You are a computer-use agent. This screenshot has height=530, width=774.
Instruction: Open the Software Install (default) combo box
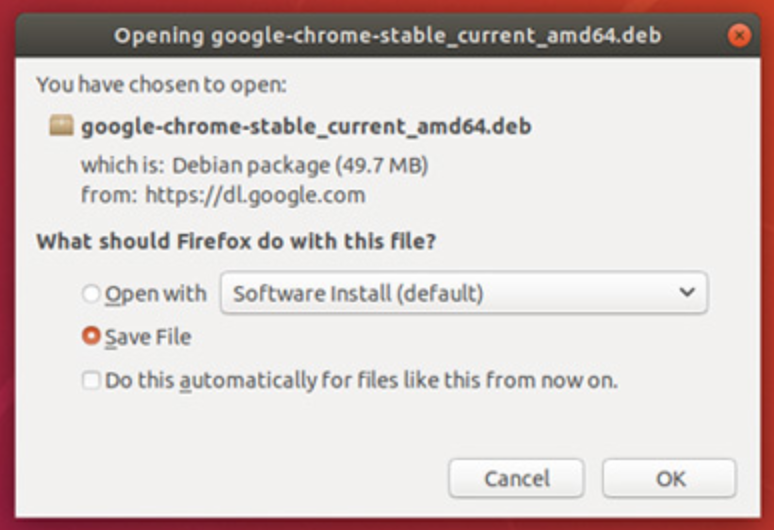[464, 293]
